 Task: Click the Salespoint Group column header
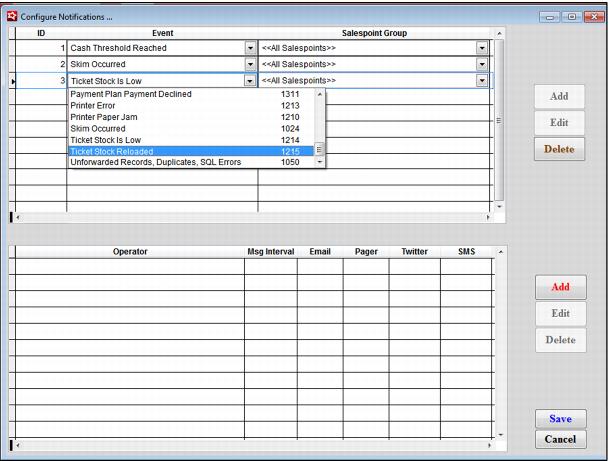coord(374,33)
